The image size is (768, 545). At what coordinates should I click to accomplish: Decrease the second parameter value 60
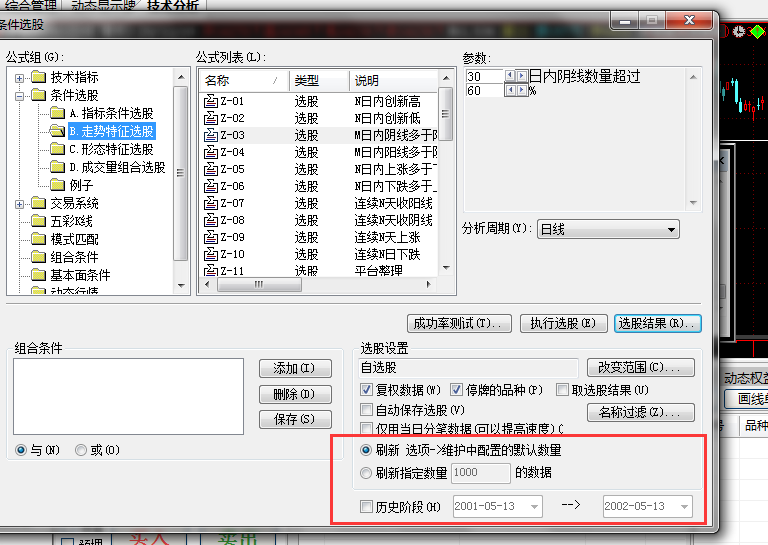pos(510,90)
